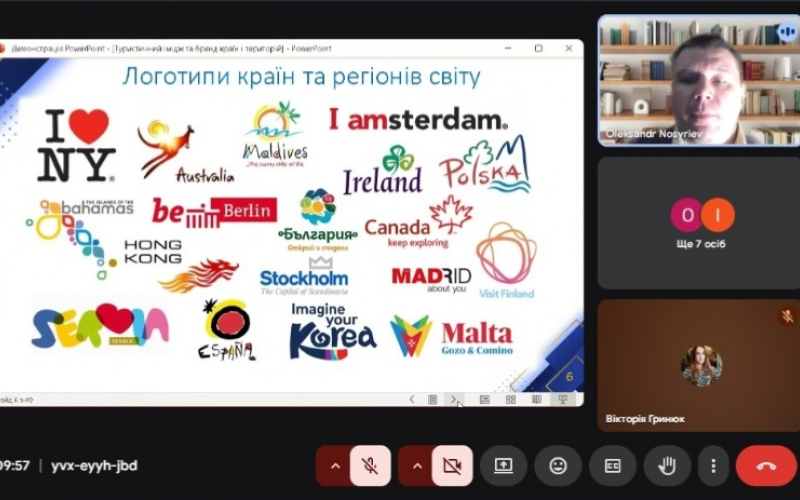Open more options three-dot menu
800x500 pixels.
tap(713, 466)
